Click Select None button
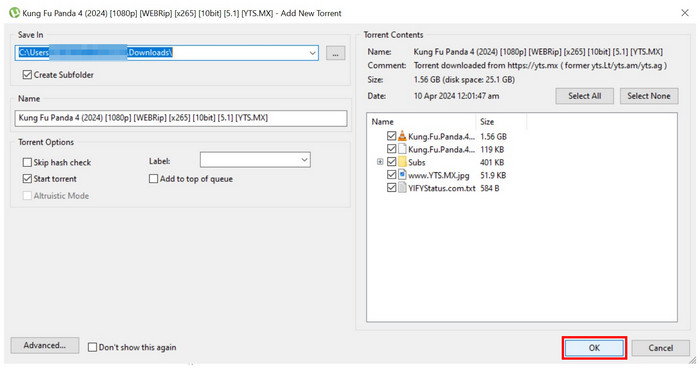 (x=649, y=96)
